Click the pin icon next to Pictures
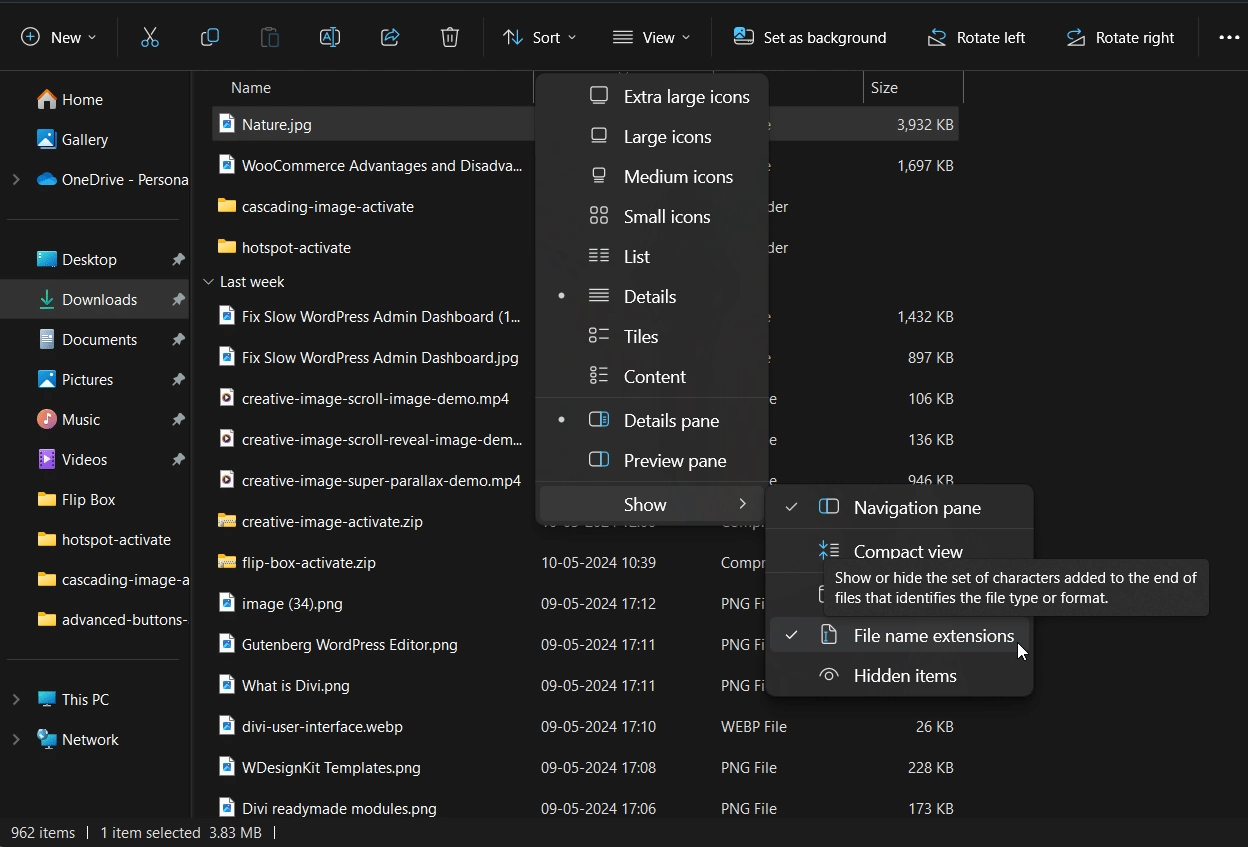This screenshot has width=1248, height=847. click(178, 379)
